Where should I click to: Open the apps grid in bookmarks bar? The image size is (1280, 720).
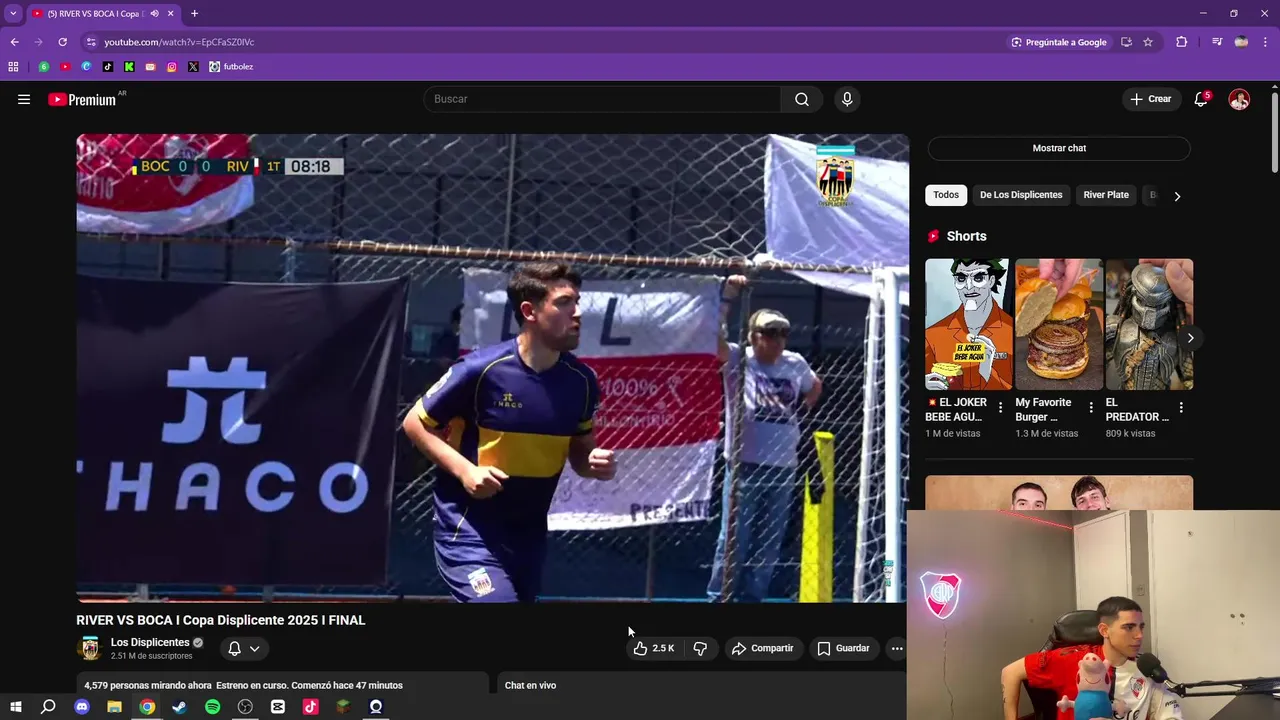click(13, 67)
